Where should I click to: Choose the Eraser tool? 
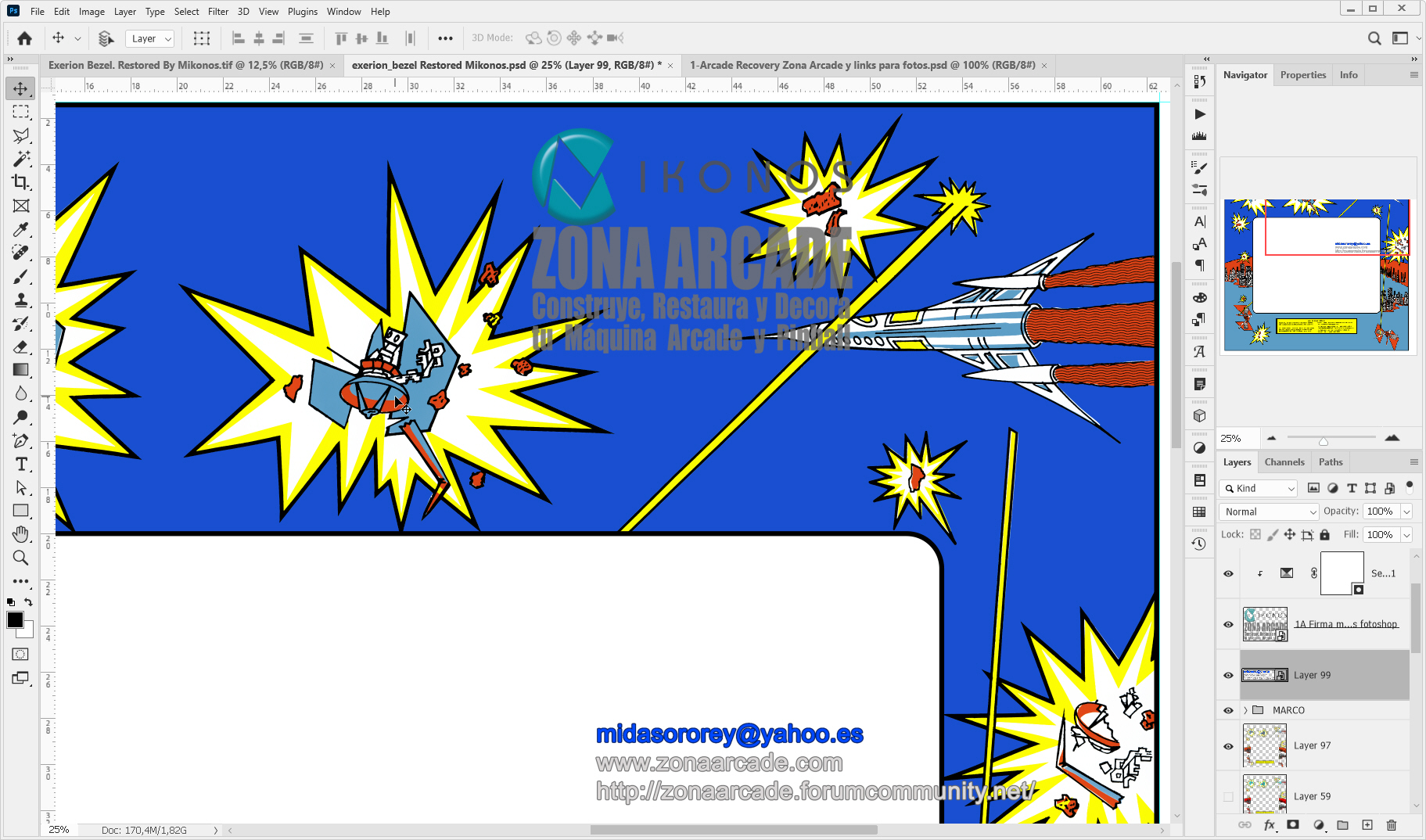21,346
